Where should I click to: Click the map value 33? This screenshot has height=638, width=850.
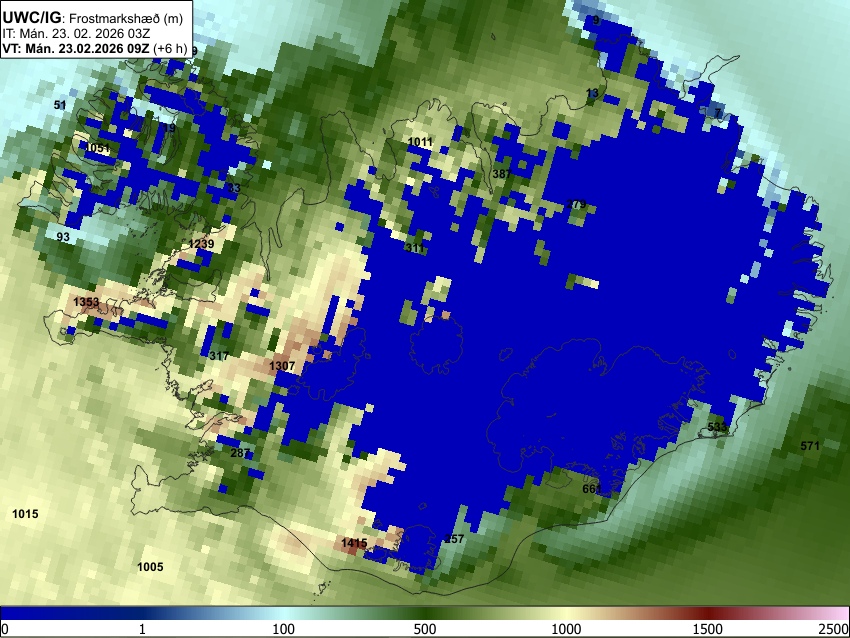(x=234, y=188)
